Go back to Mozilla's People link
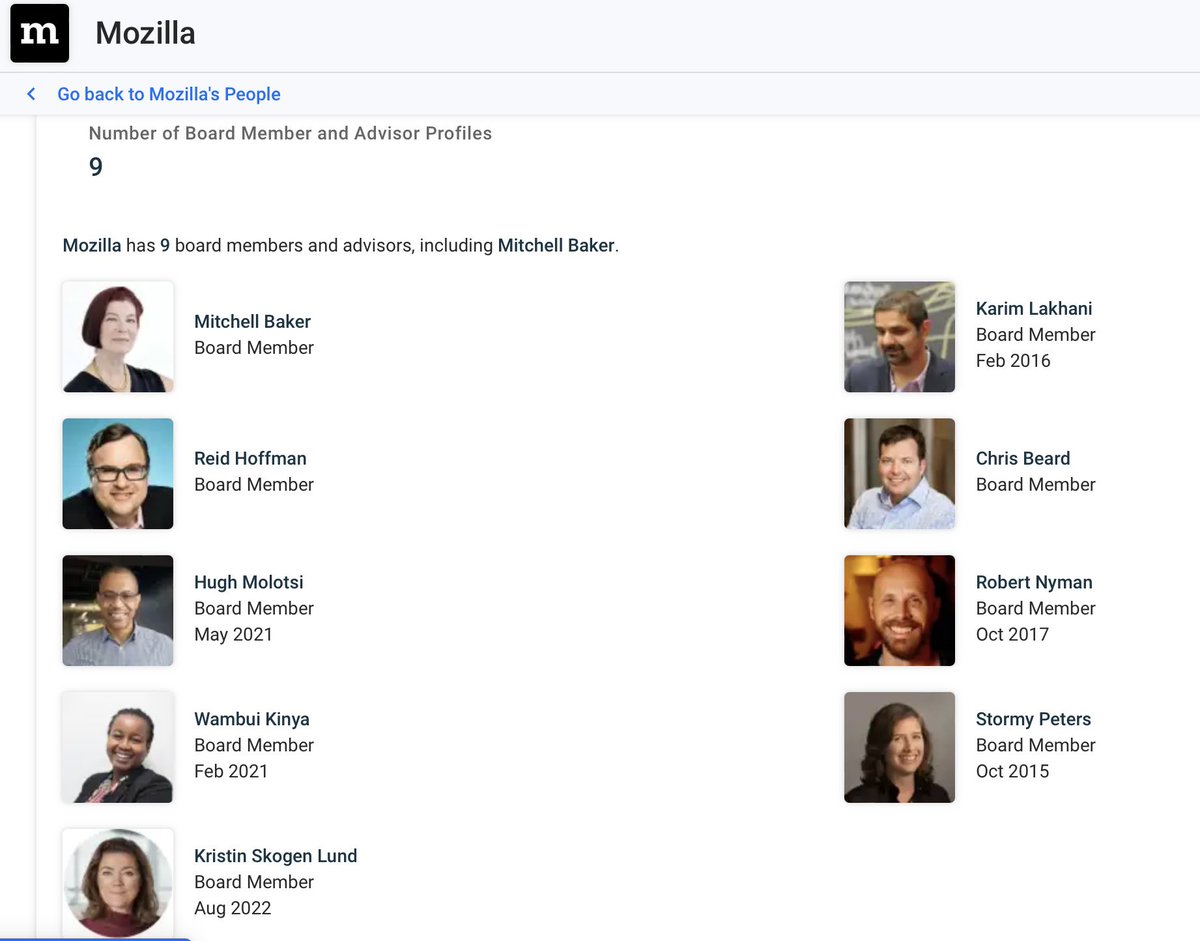Image resolution: width=1200 pixels, height=941 pixels. click(x=168, y=94)
